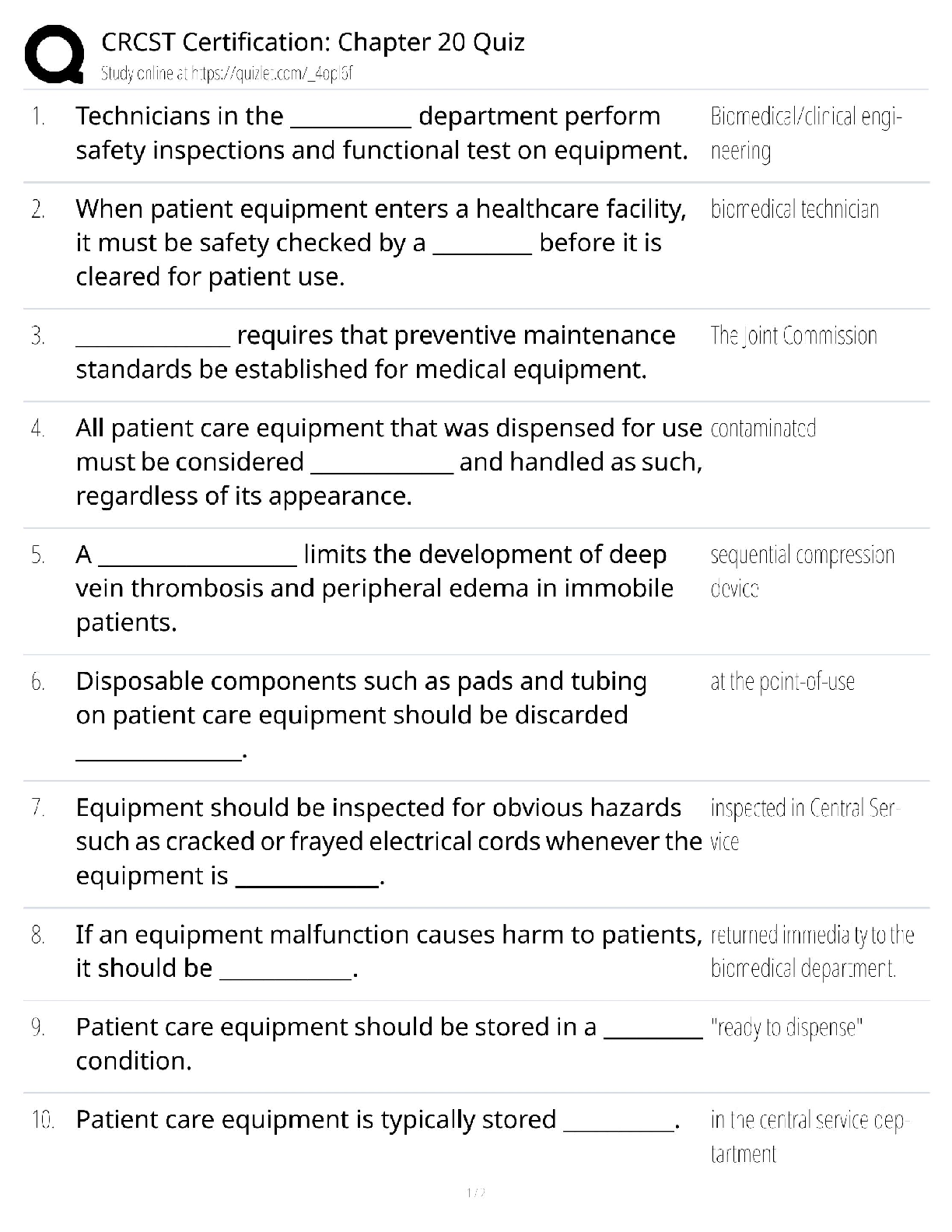Click the answer Biomedical/clinical engineering
The image size is (952, 1232).
(806, 133)
